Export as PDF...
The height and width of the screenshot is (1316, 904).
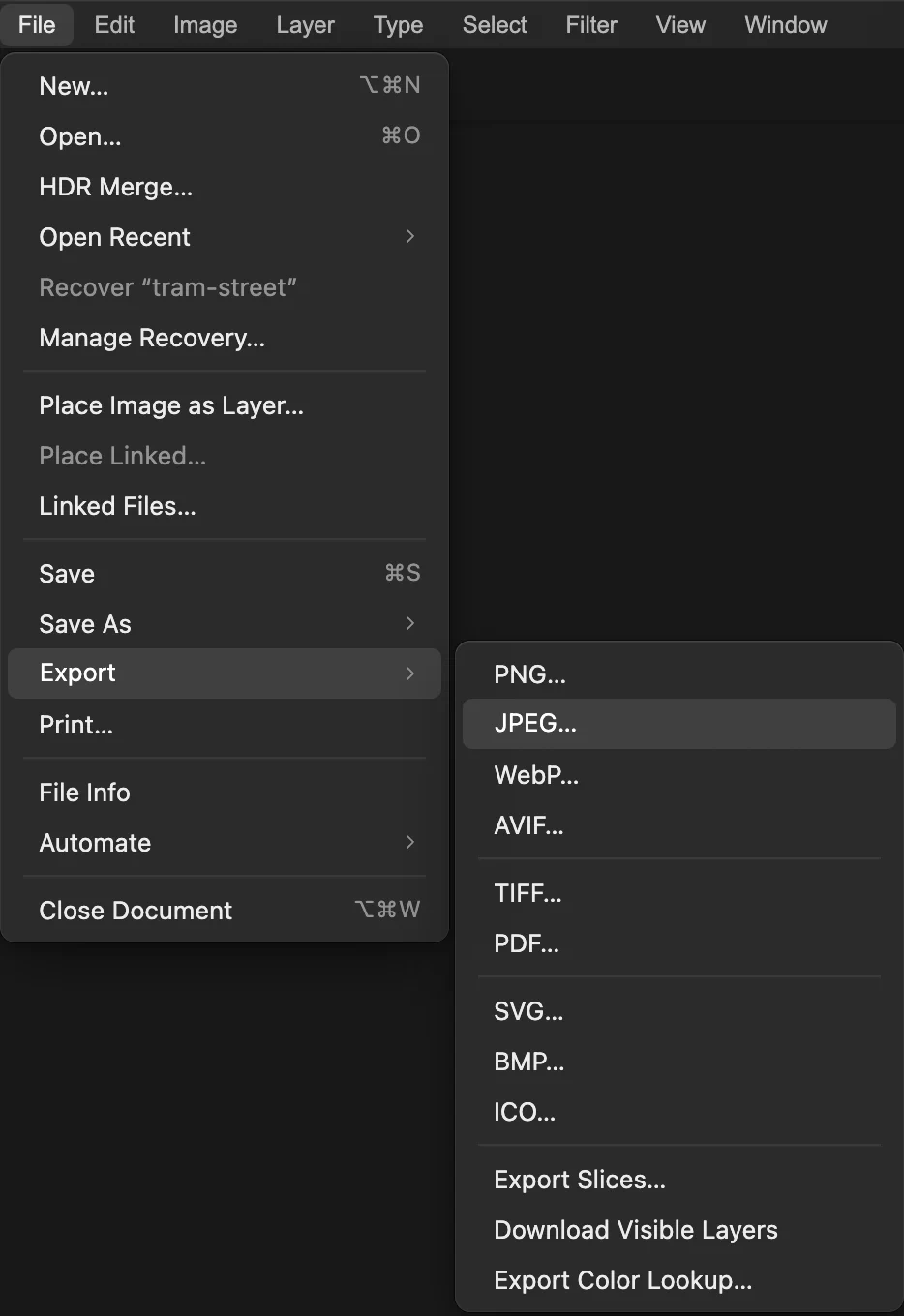click(679, 943)
